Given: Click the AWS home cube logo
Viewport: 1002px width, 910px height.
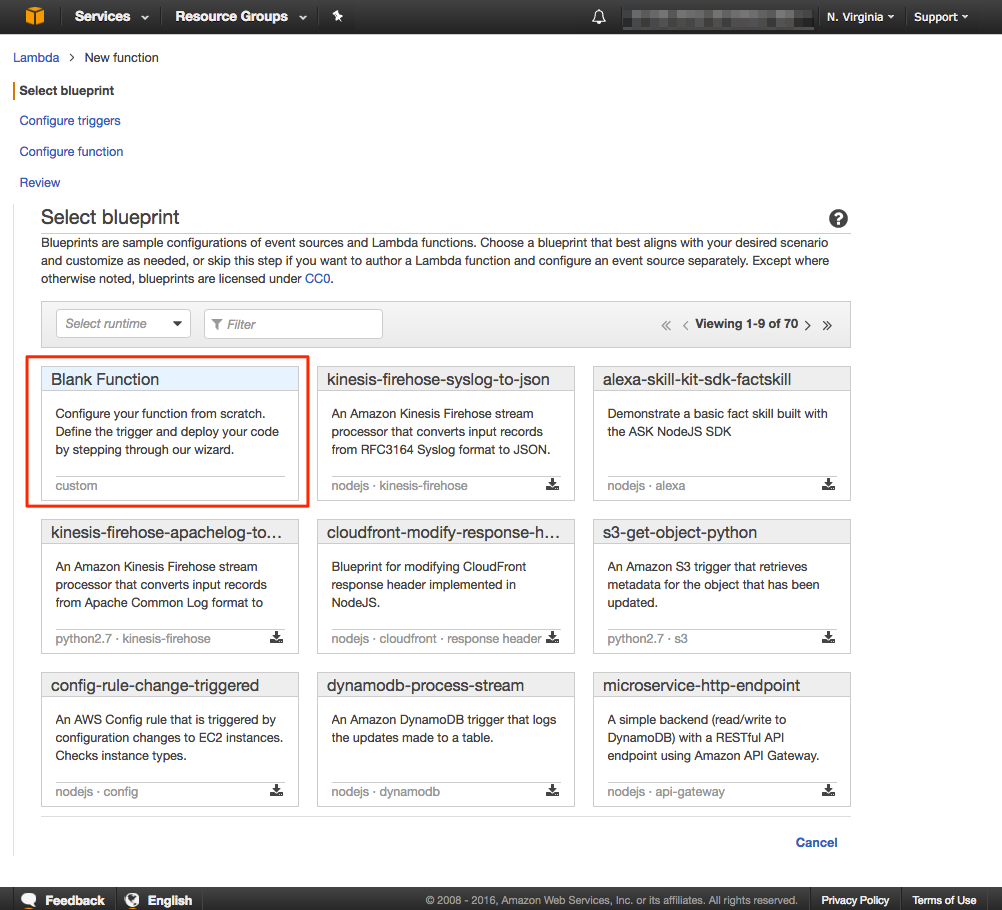Looking at the screenshot, I should pyautogui.click(x=37, y=16).
